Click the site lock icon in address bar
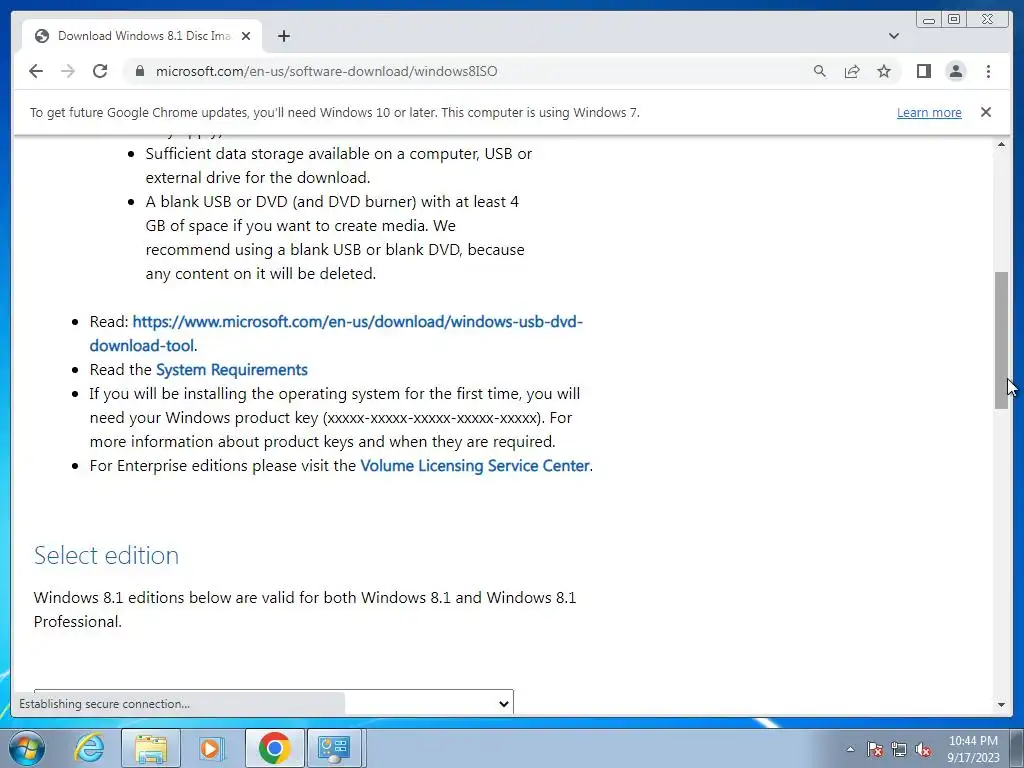The image size is (1024, 768). [x=140, y=71]
